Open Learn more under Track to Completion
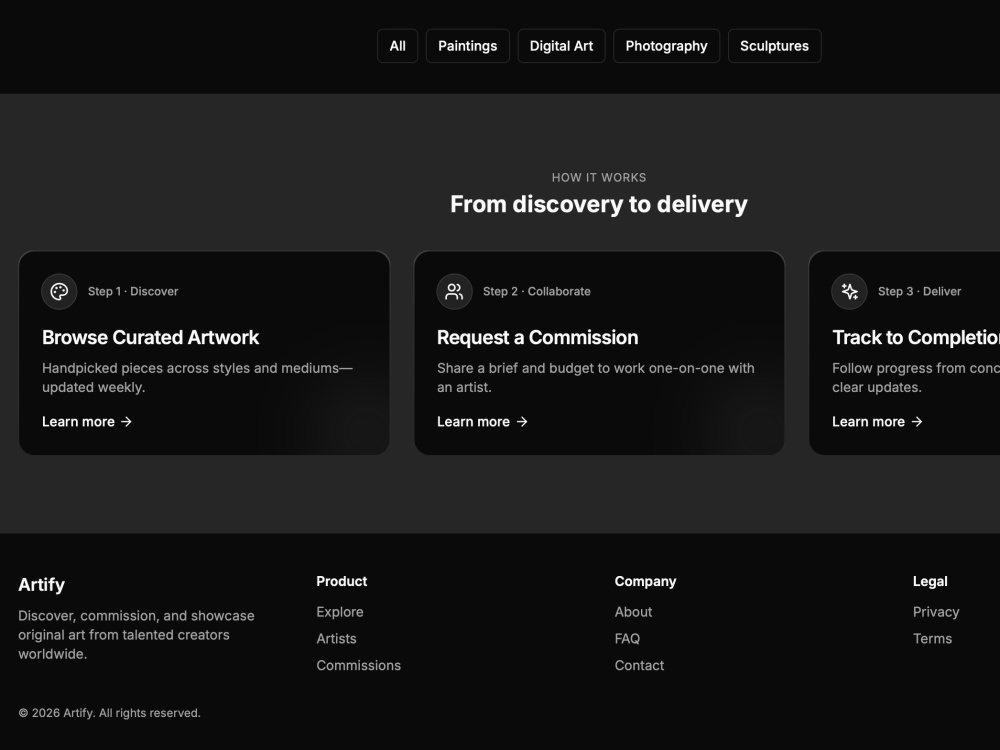The image size is (1000, 750). pyautogui.click(x=877, y=422)
